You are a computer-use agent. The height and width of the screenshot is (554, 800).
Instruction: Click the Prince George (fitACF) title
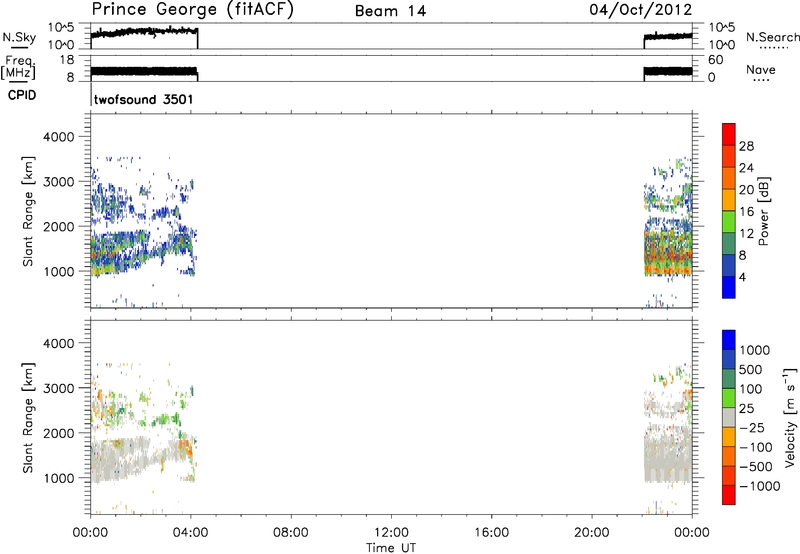coord(192,10)
